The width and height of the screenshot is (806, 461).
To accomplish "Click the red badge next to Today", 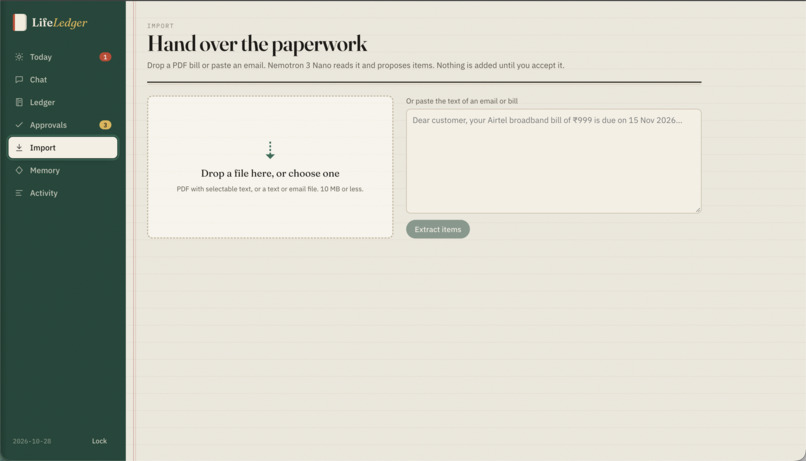I will (105, 57).
